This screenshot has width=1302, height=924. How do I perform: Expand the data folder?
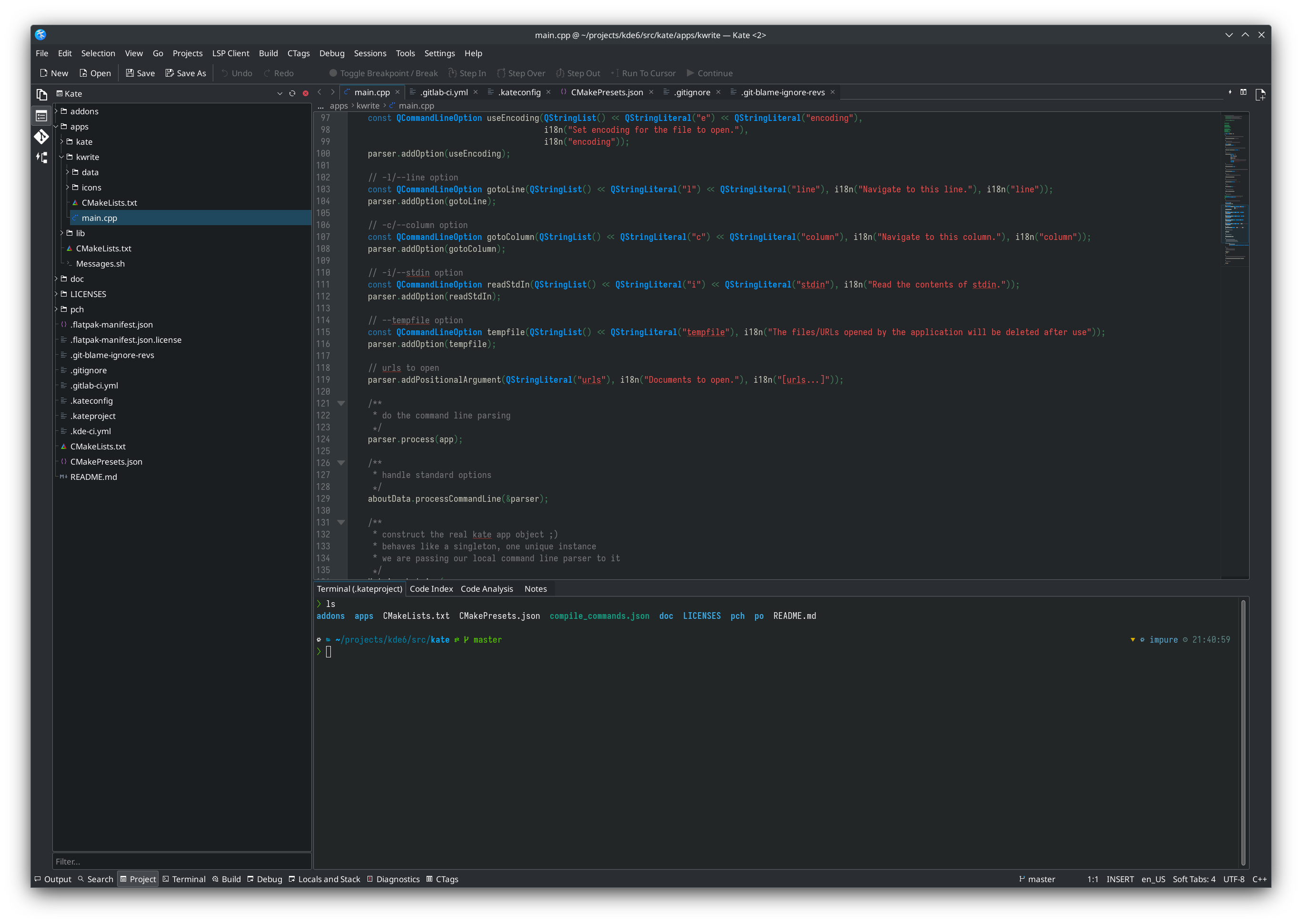click(68, 172)
